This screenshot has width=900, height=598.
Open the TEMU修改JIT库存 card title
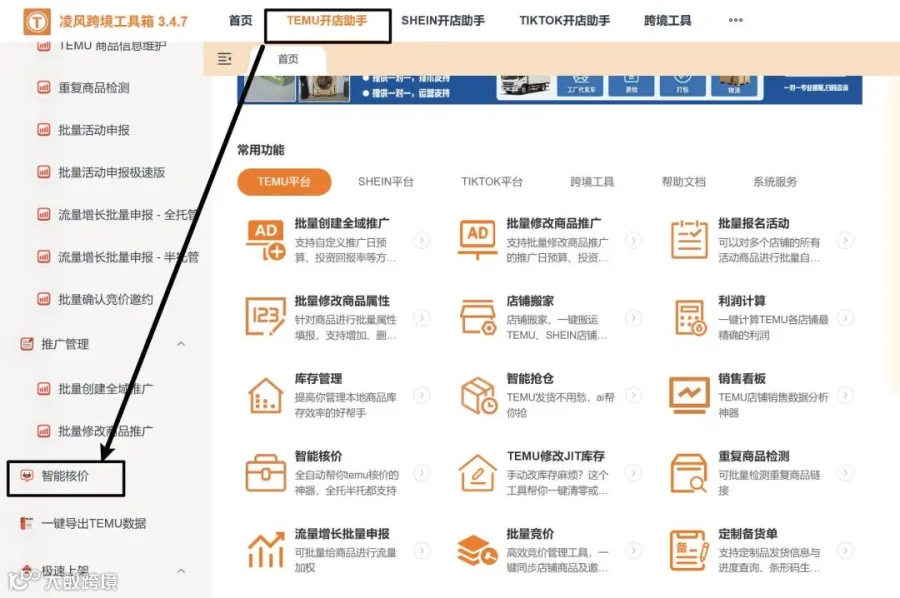click(x=556, y=456)
